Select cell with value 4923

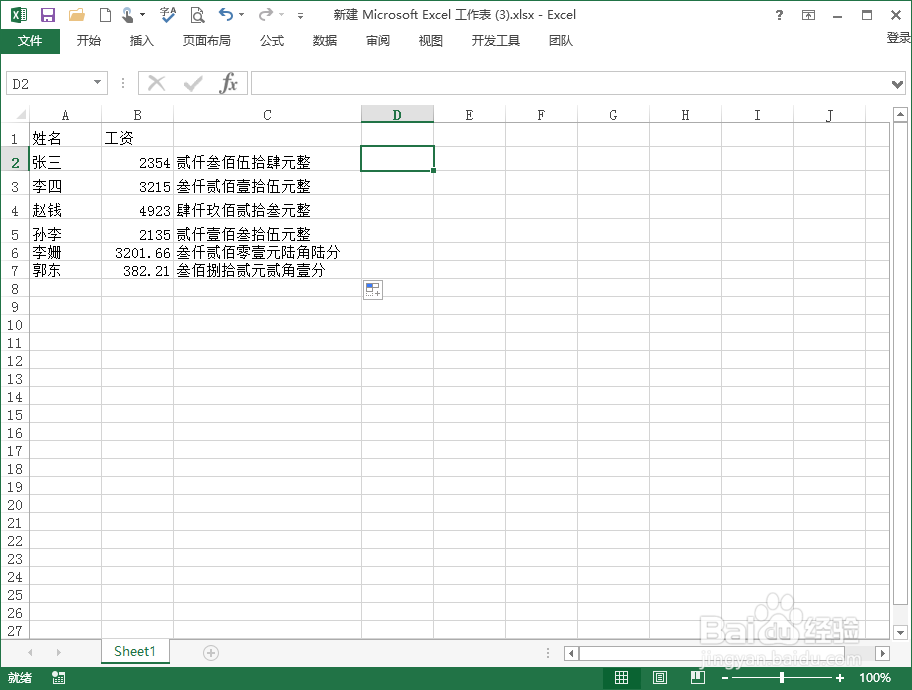[137, 209]
